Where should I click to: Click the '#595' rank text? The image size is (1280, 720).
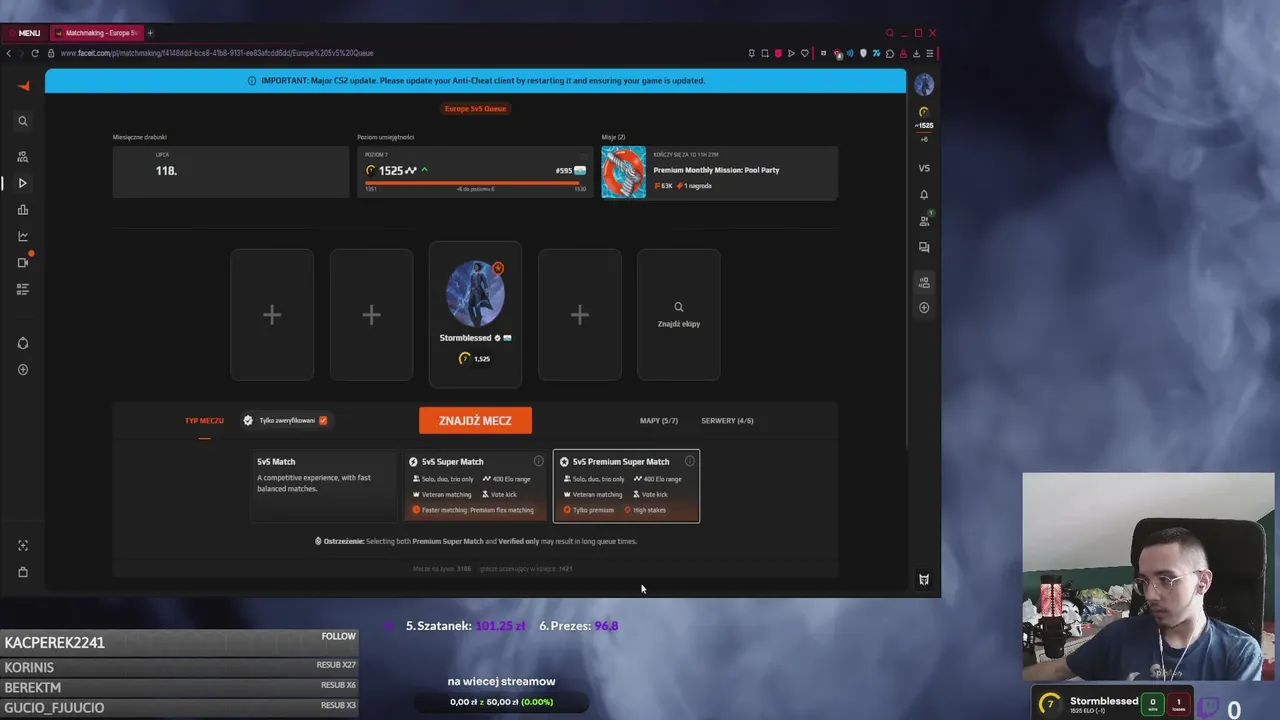pyautogui.click(x=563, y=171)
